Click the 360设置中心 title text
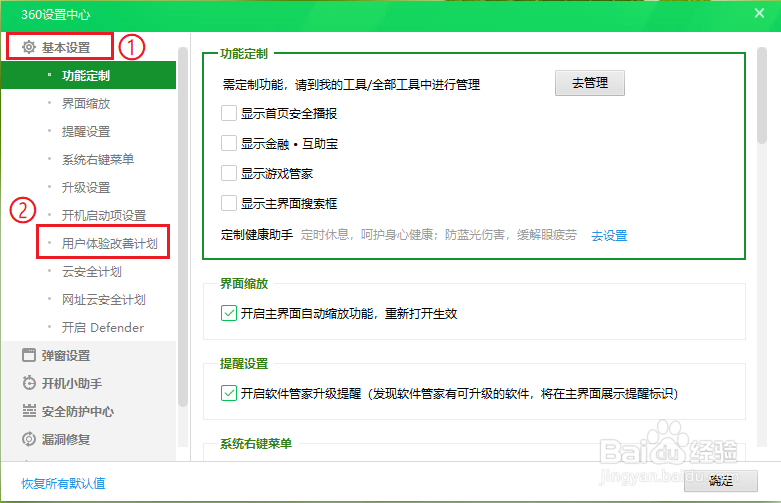The width and height of the screenshot is (781, 503). pyautogui.click(x=55, y=14)
